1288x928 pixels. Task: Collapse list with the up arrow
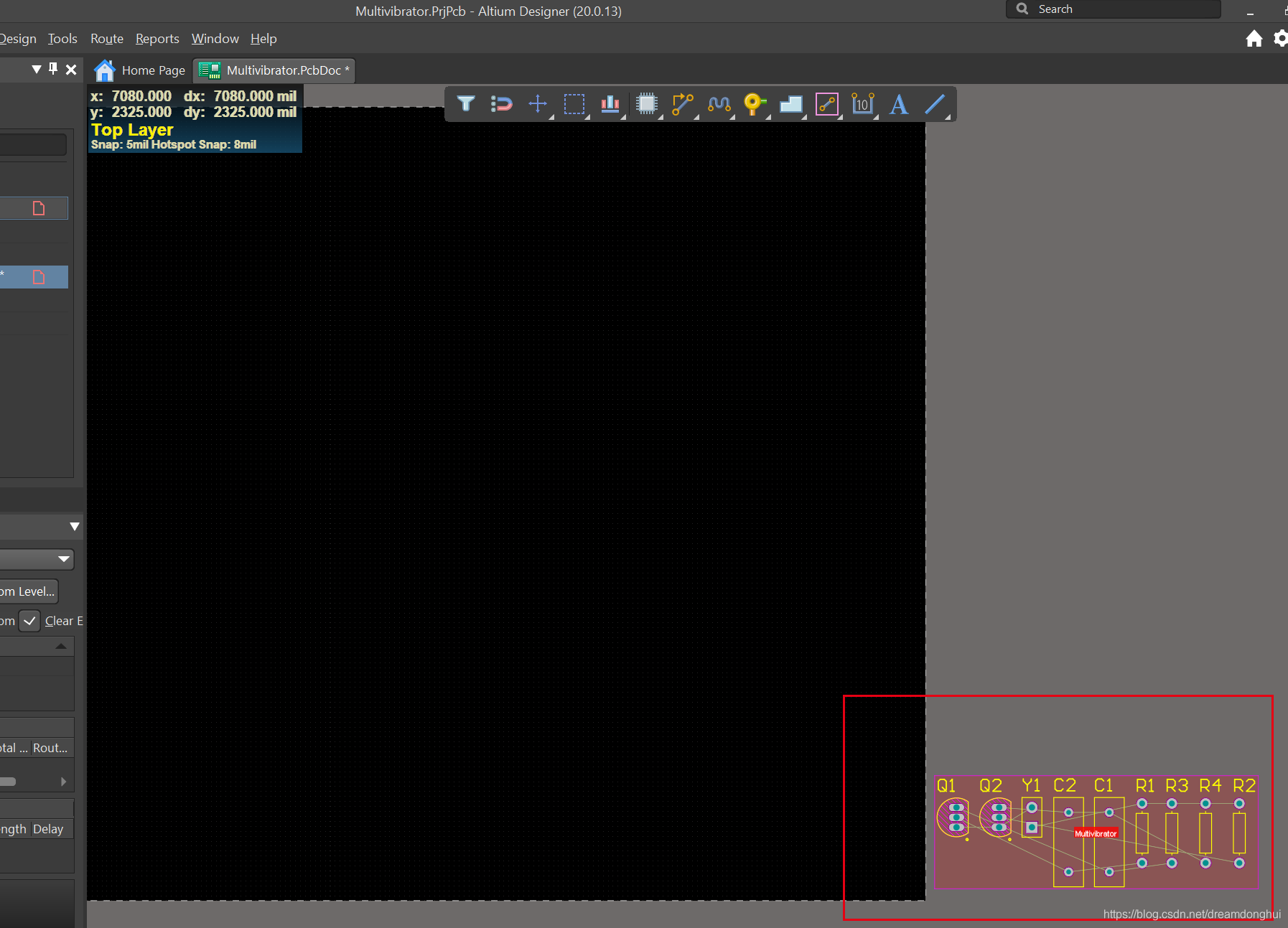coord(61,647)
